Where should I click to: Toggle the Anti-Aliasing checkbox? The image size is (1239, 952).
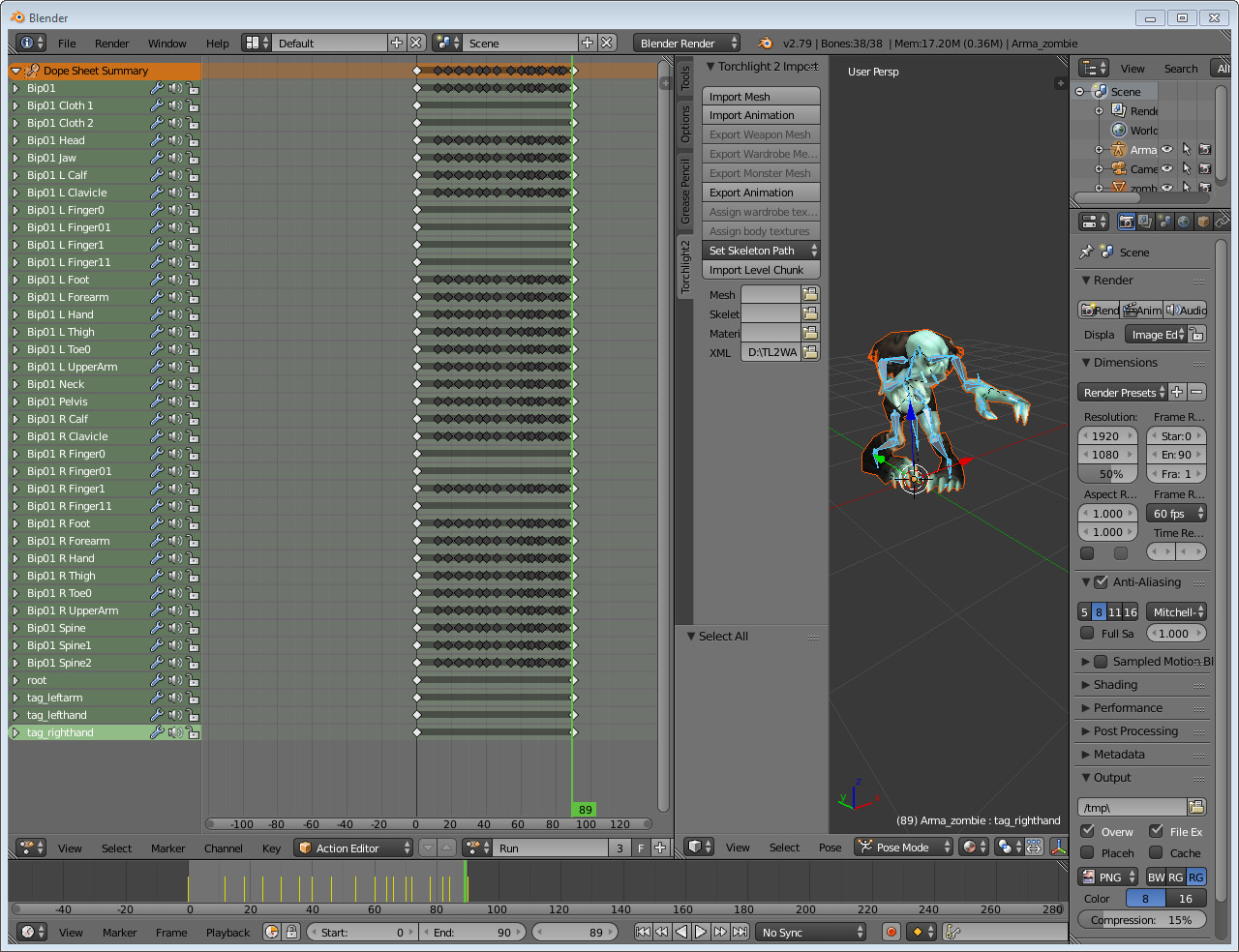pyautogui.click(x=1101, y=582)
